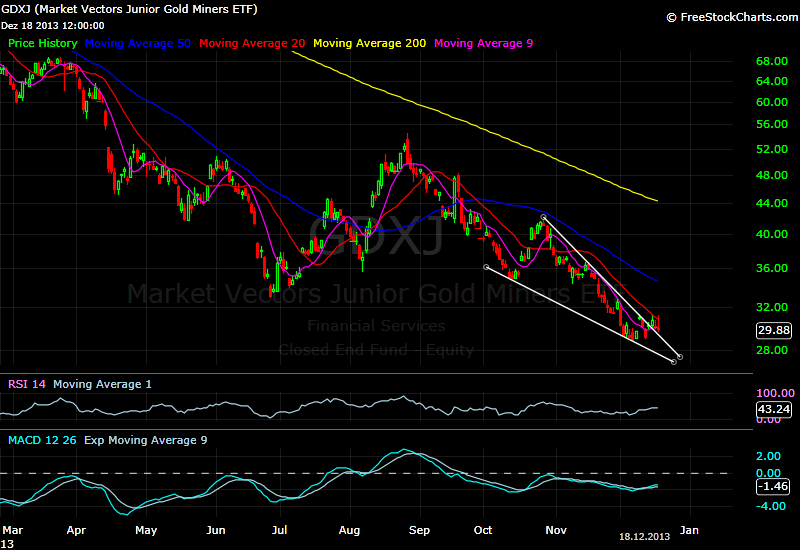800x550 pixels.
Task: Click the Jan month axis label
Action: coord(689,530)
